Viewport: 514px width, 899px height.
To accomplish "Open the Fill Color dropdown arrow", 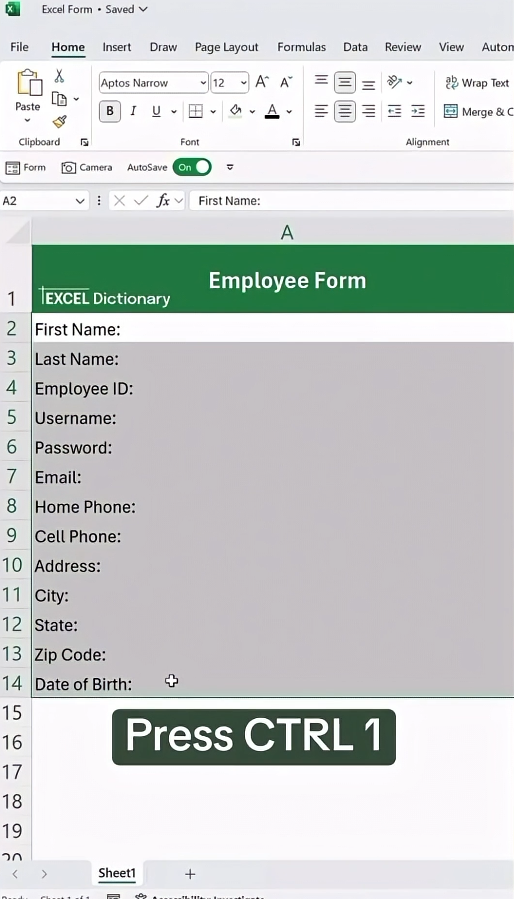I will [252, 112].
